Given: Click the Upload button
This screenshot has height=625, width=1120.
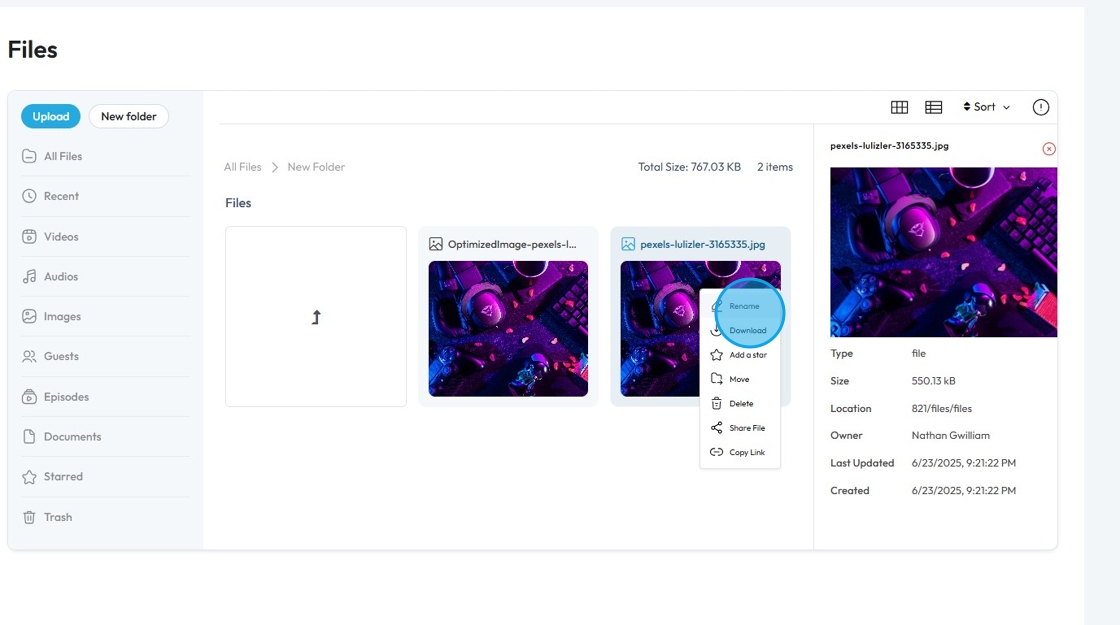Looking at the screenshot, I should pos(51,116).
